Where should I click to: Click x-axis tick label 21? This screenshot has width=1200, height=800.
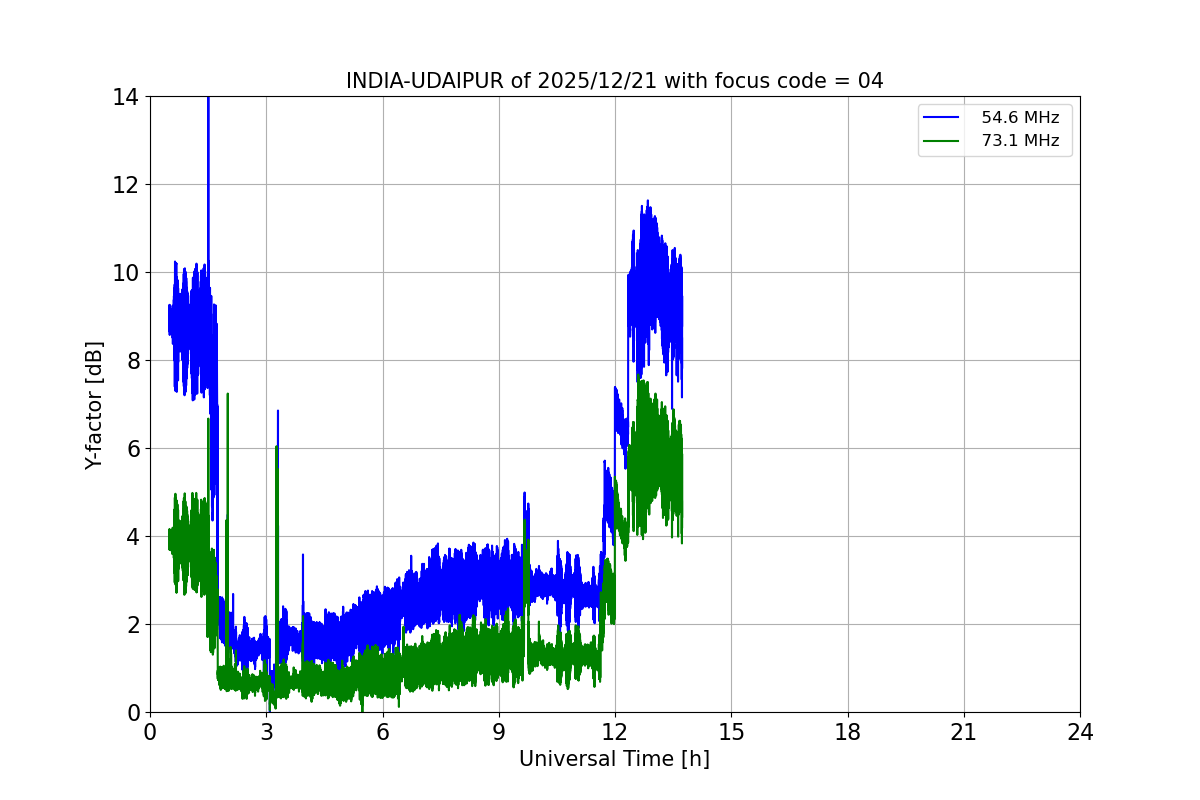(964, 732)
